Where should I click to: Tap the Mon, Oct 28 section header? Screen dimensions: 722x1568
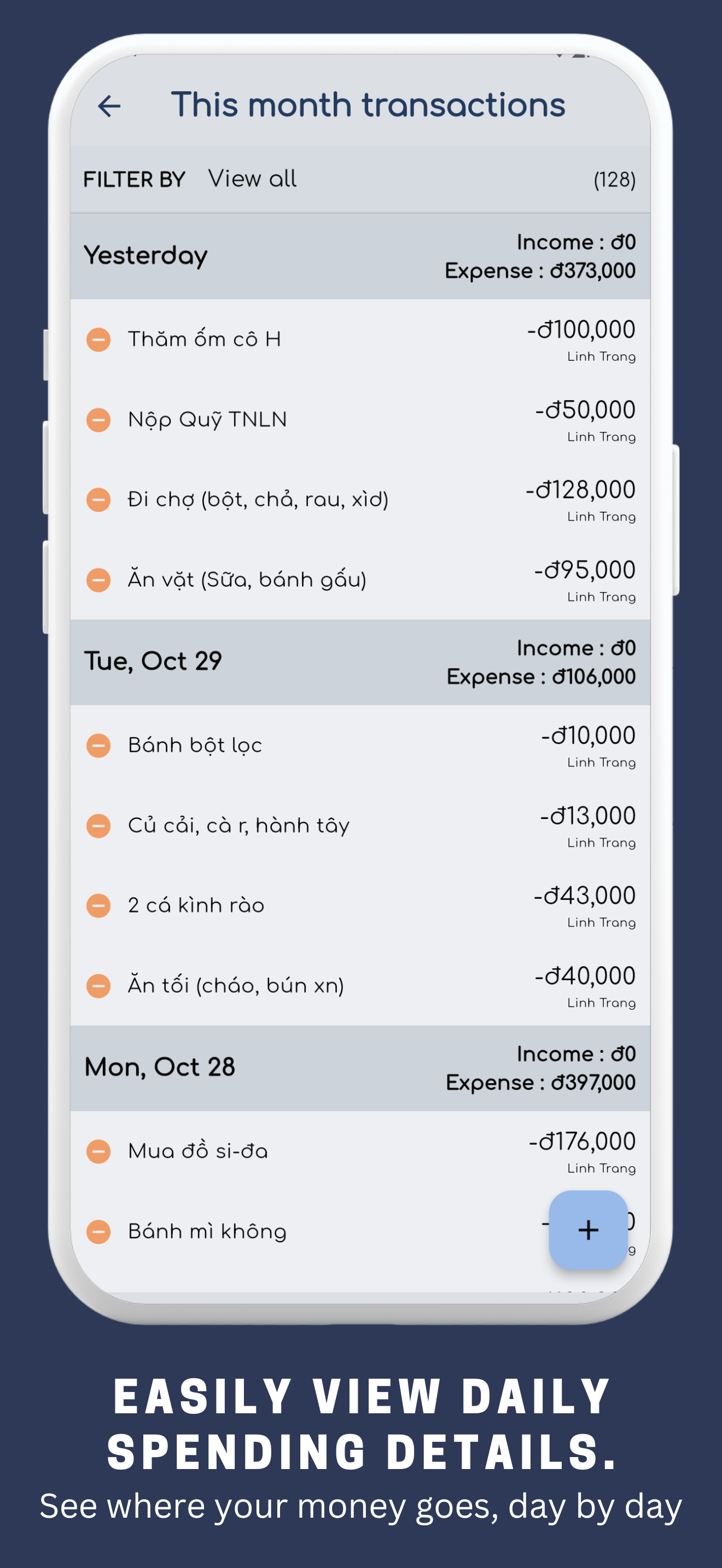coord(160,1068)
